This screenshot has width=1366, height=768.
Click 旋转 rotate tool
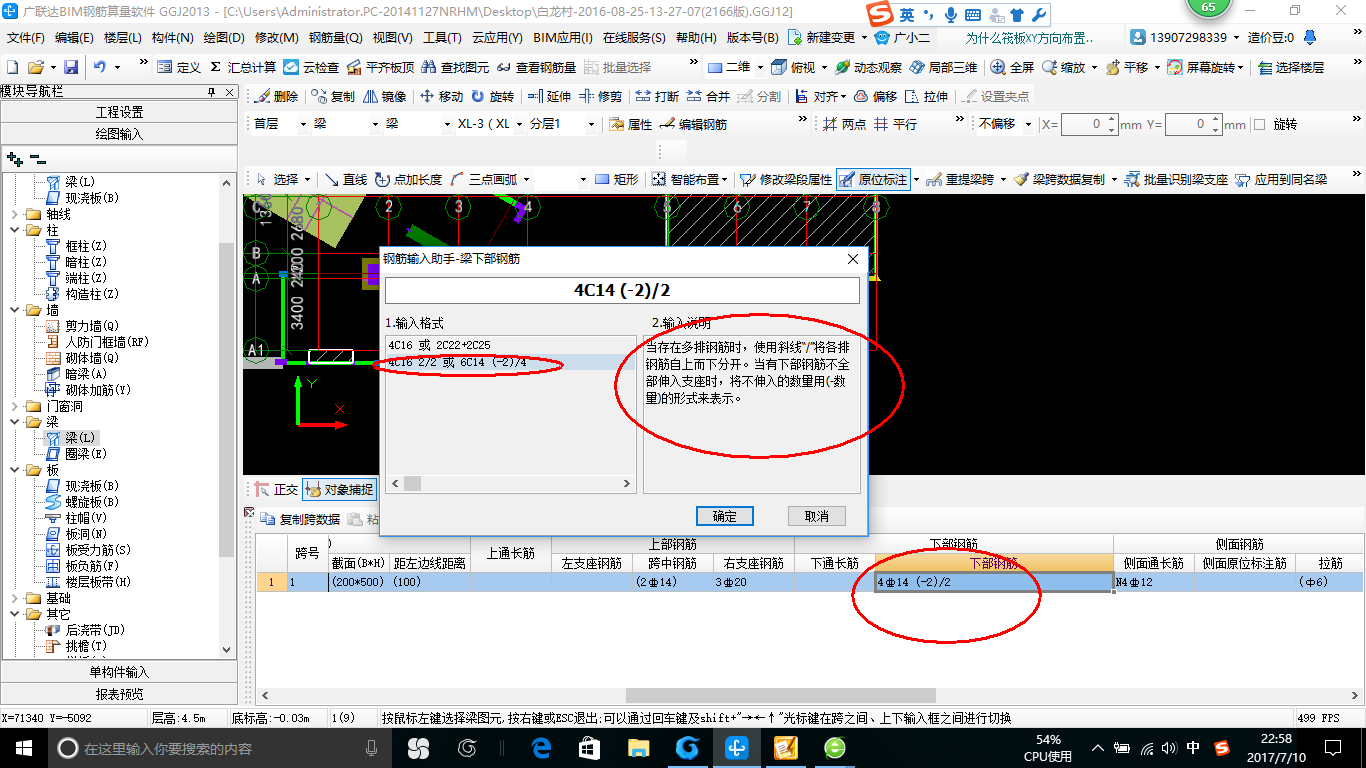493,96
